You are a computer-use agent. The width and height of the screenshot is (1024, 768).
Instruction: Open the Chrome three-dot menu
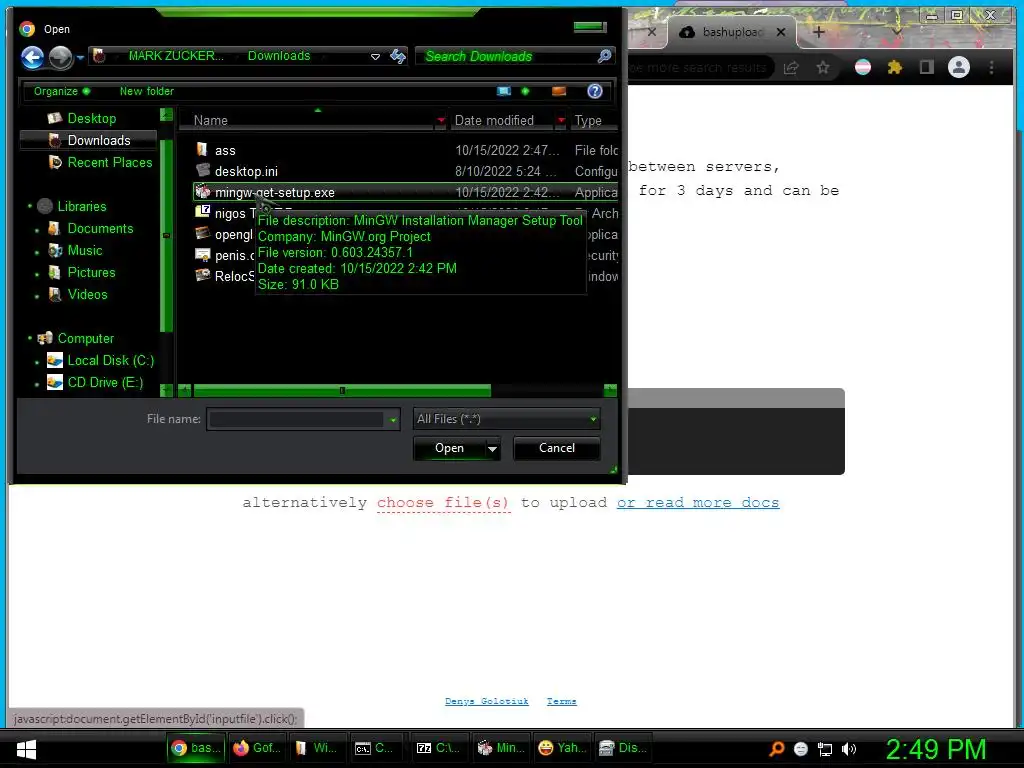pyautogui.click(x=991, y=67)
